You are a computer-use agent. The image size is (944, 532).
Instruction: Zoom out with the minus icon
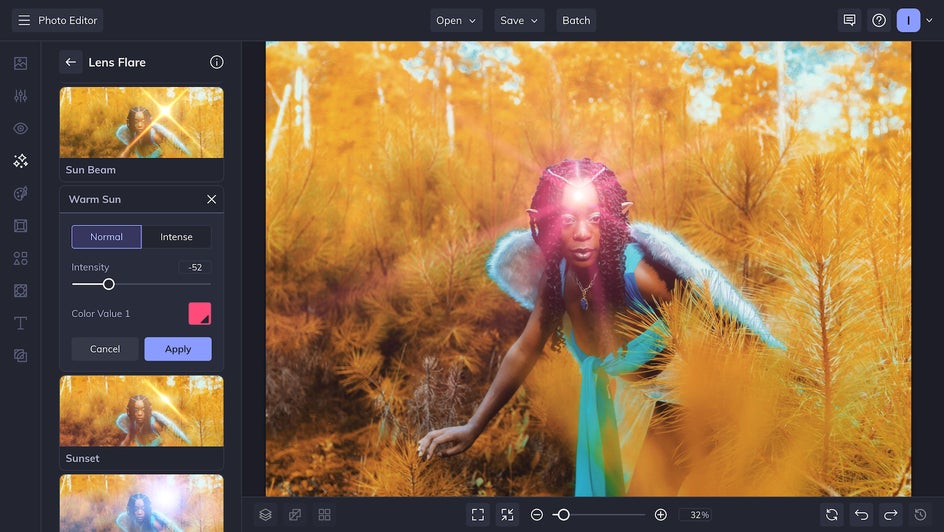537,515
